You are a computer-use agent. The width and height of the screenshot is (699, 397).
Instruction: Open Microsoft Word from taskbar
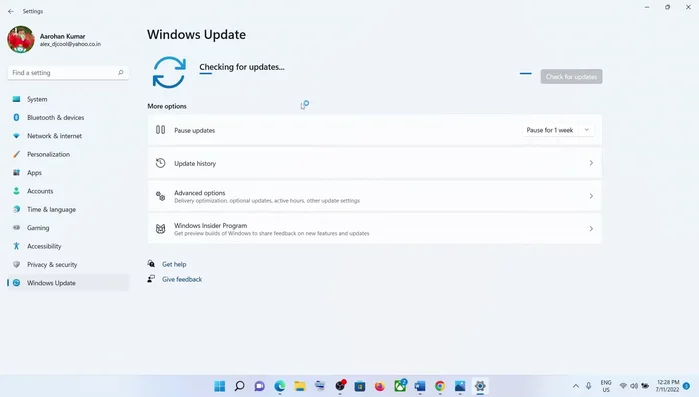(x=420, y=386)
